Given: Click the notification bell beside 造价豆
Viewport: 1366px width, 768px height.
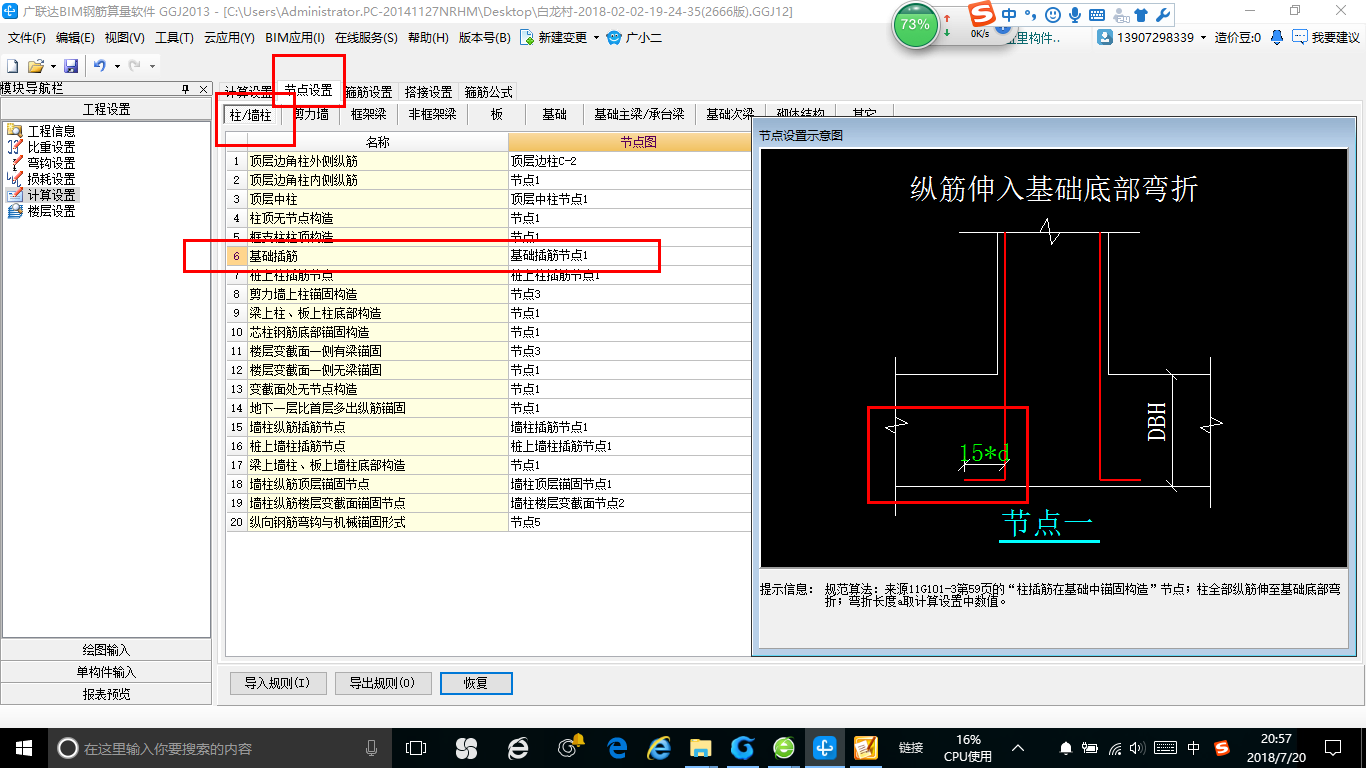Looking at the screenshot, I should click(1277, 37).
